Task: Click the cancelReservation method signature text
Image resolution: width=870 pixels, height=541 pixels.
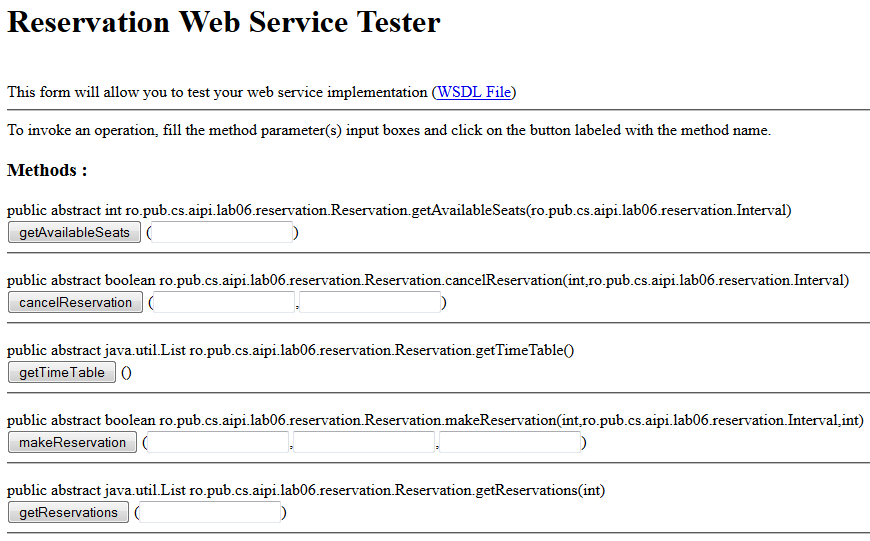Action: click(428, 281)
